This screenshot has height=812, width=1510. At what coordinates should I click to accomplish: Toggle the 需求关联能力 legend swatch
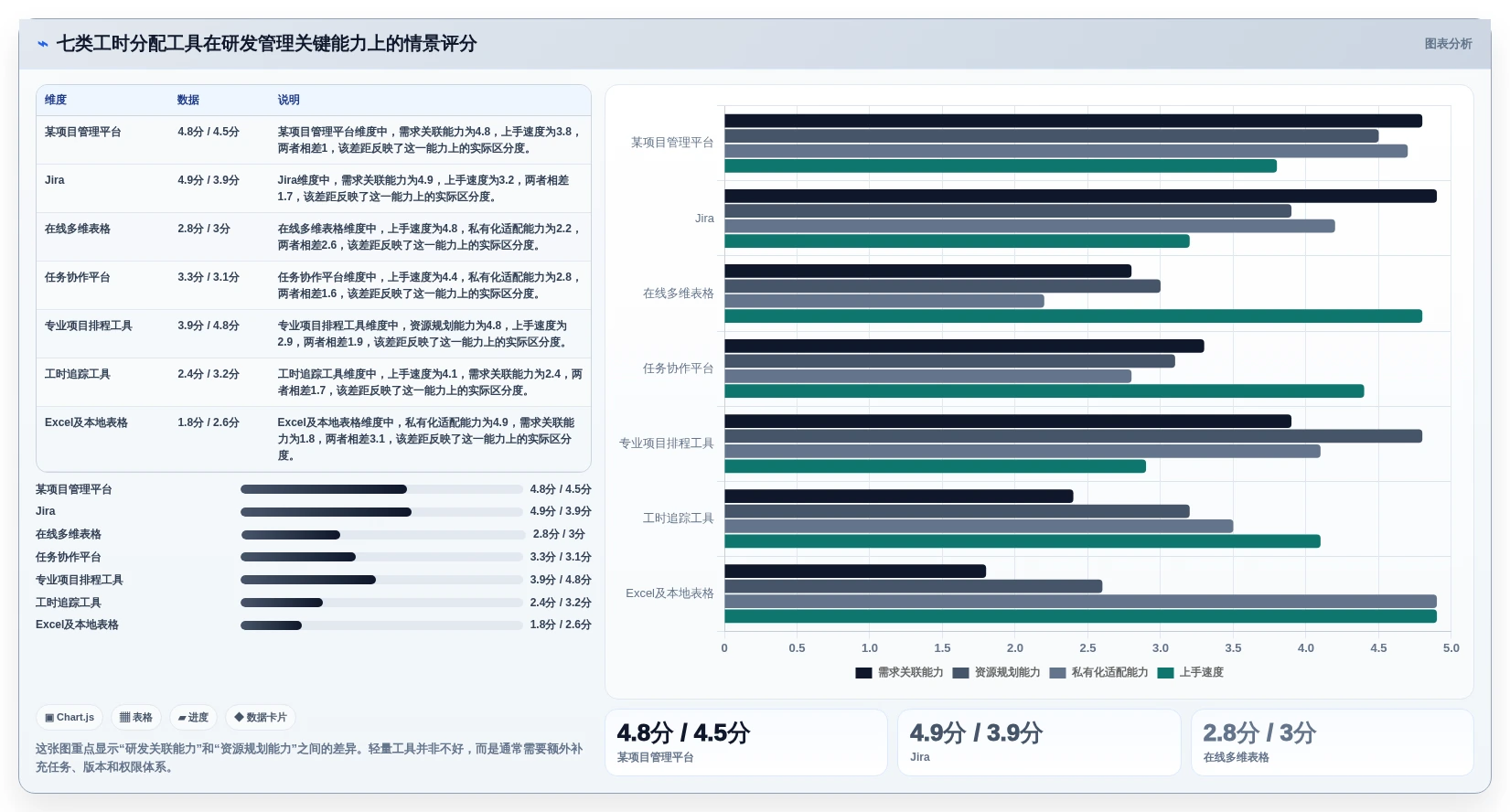pyautogui.click(x=863, y=673)
